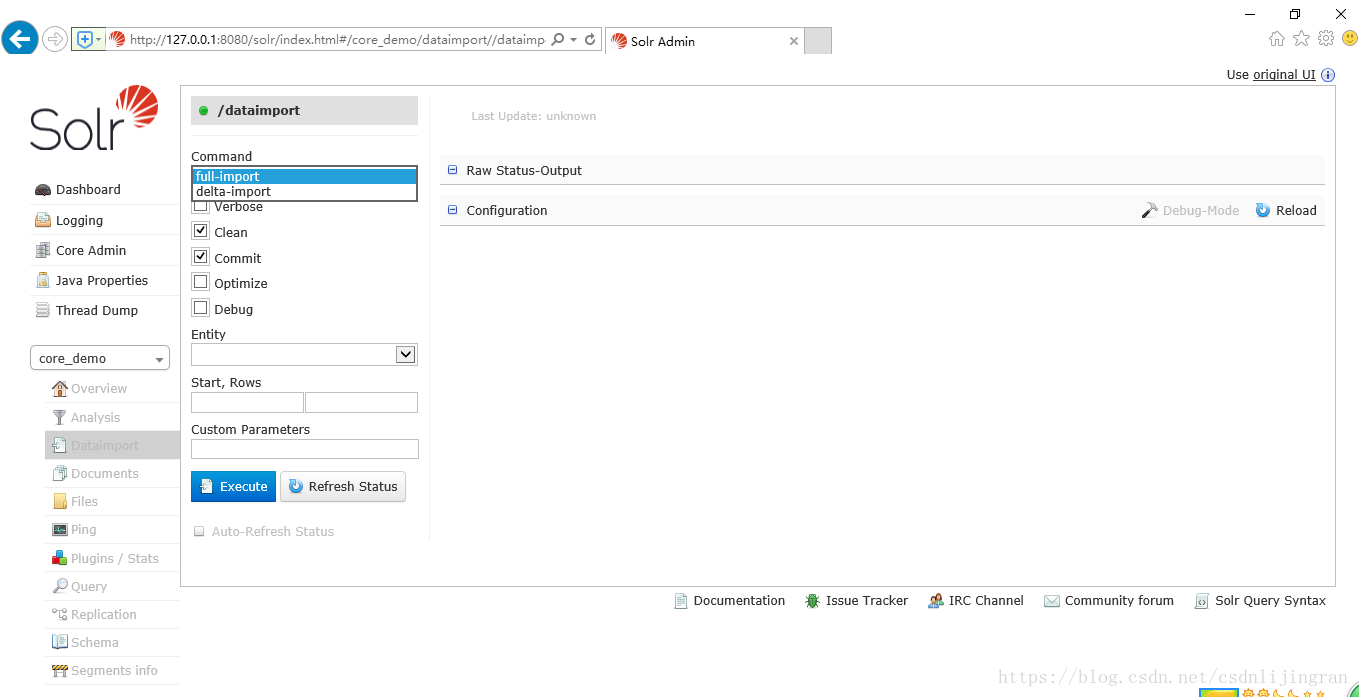Collapse the Raw Status-Output section

point(452,170)
